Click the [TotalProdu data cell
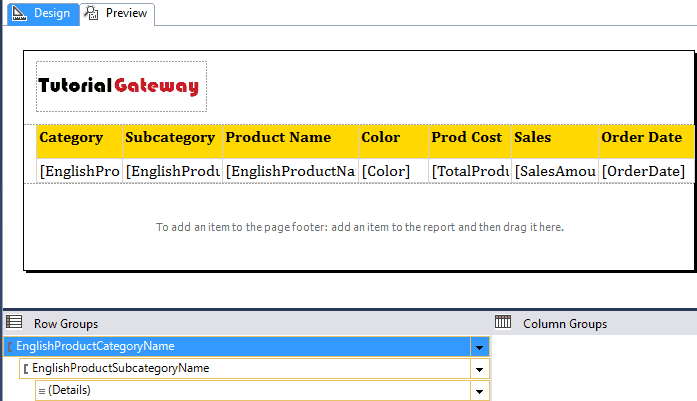Viewport: 697px width, 401px height. tap(470, 171)
